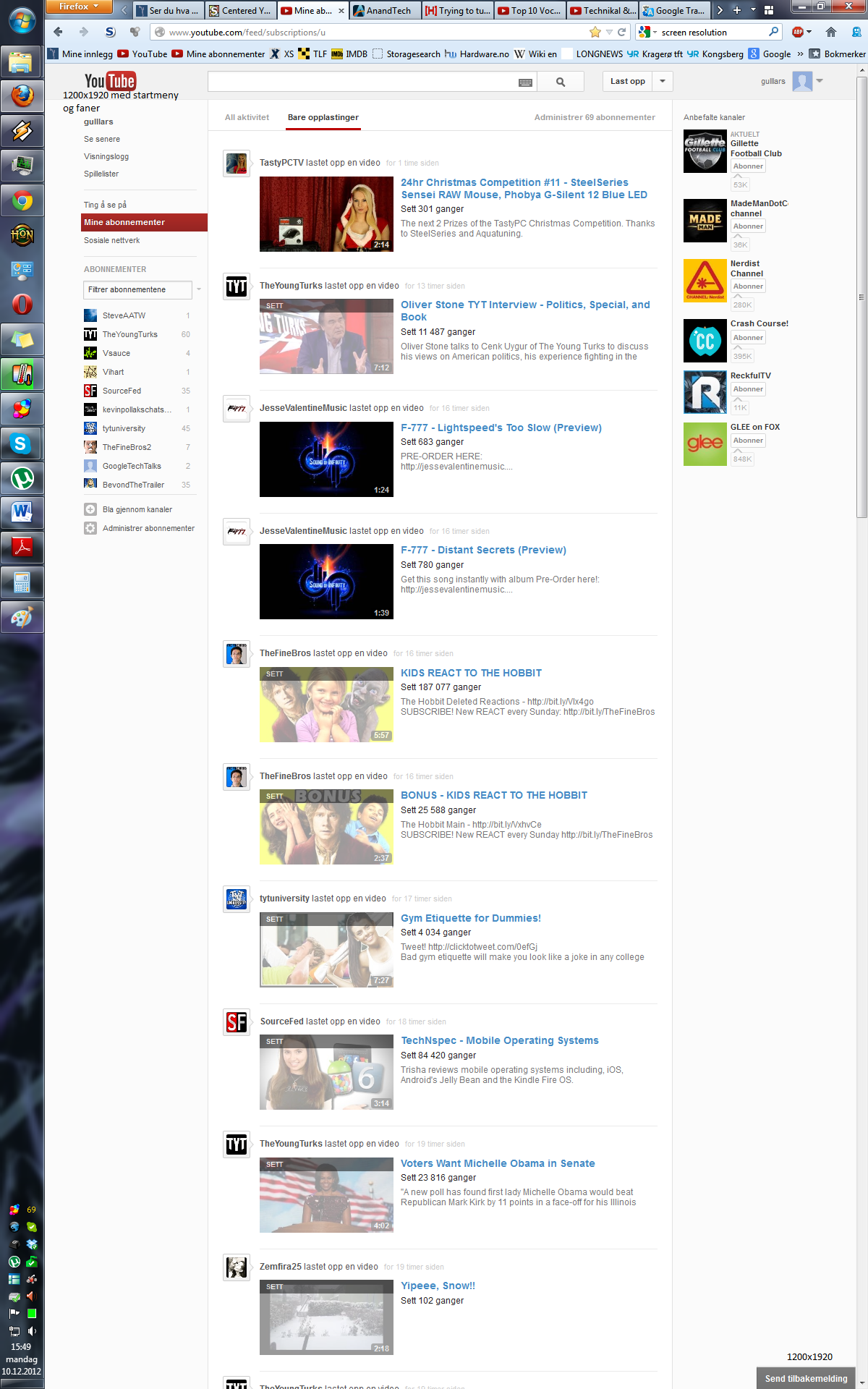The height and width of the screenshot is (1389, 868).
Task: Switch to the All aktivitet tab
Action: click(247, 117)
